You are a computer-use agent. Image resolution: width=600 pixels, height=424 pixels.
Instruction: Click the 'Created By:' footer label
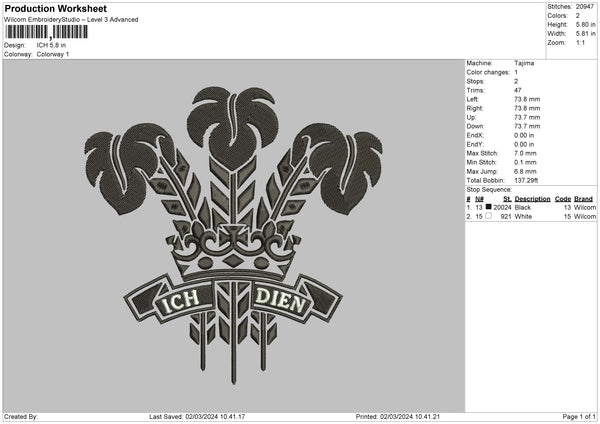pos(21,417)
